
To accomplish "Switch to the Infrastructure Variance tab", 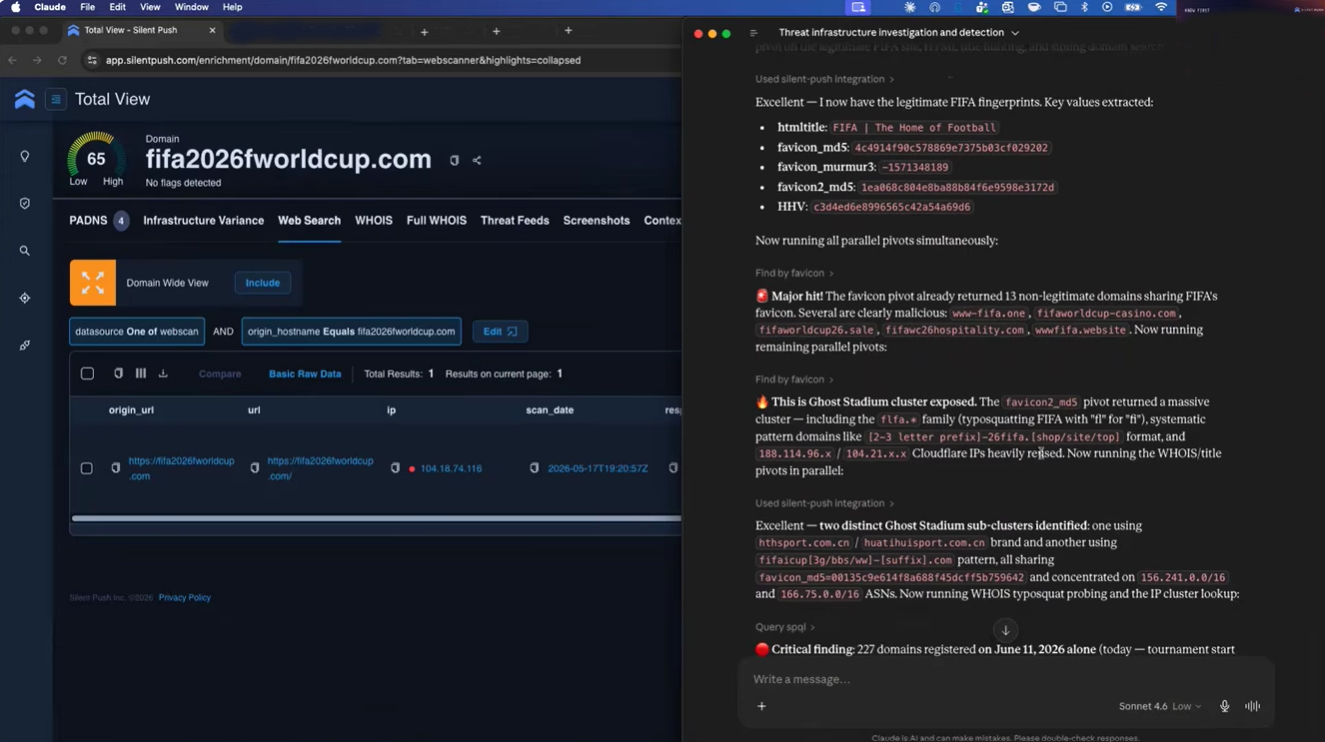I will coord(203,220).
